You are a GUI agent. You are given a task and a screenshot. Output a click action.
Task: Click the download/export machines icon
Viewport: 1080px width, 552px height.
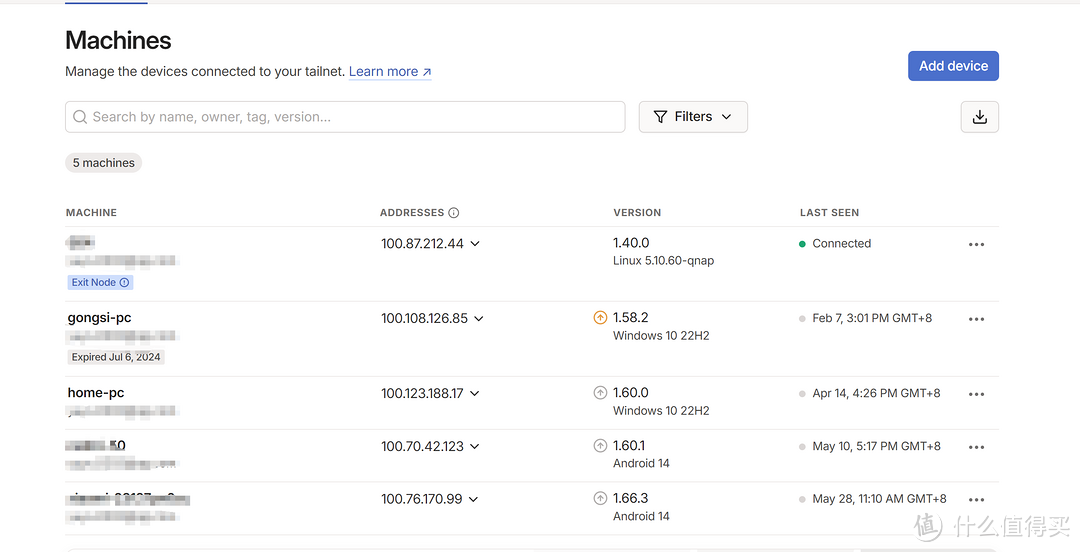[979, 117]
